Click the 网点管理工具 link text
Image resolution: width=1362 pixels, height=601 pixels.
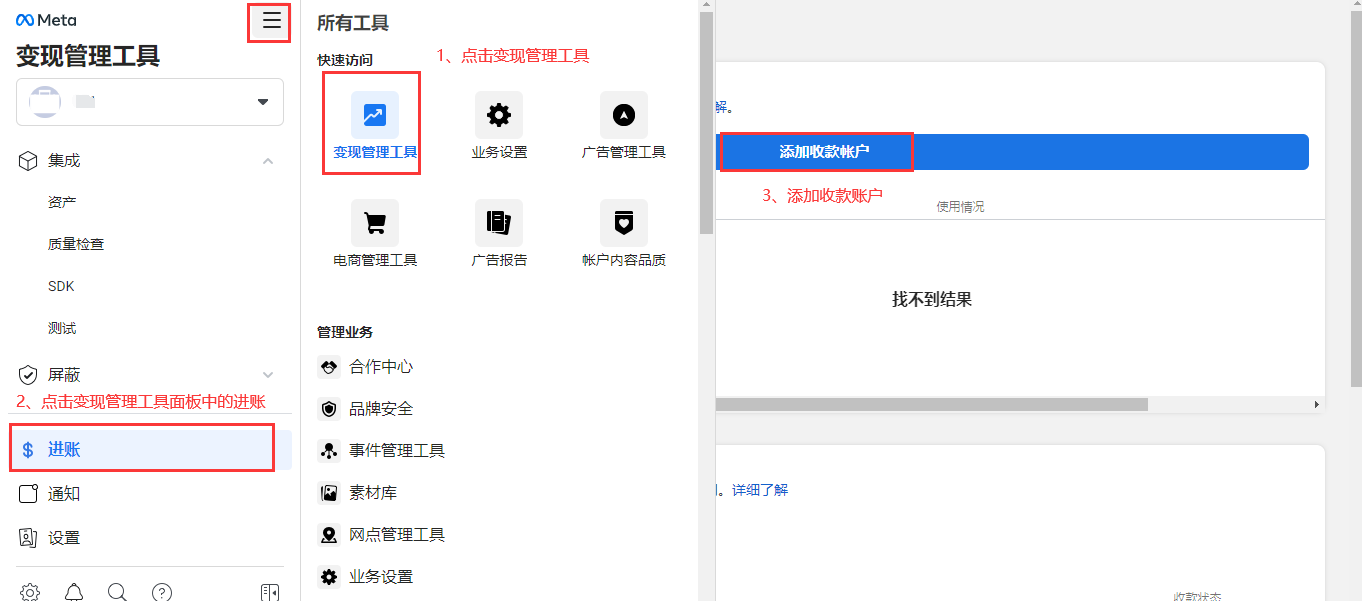coord(397,535)
